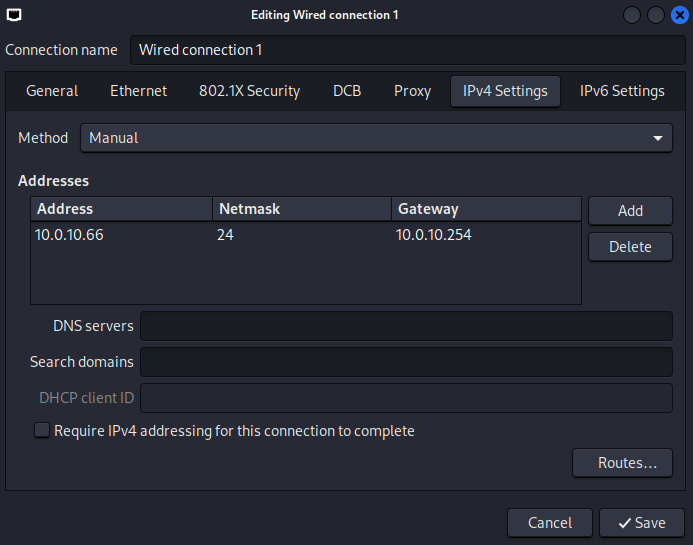Open the IPv6 Settings tab
693x545 pixels.
coord(622,91)
